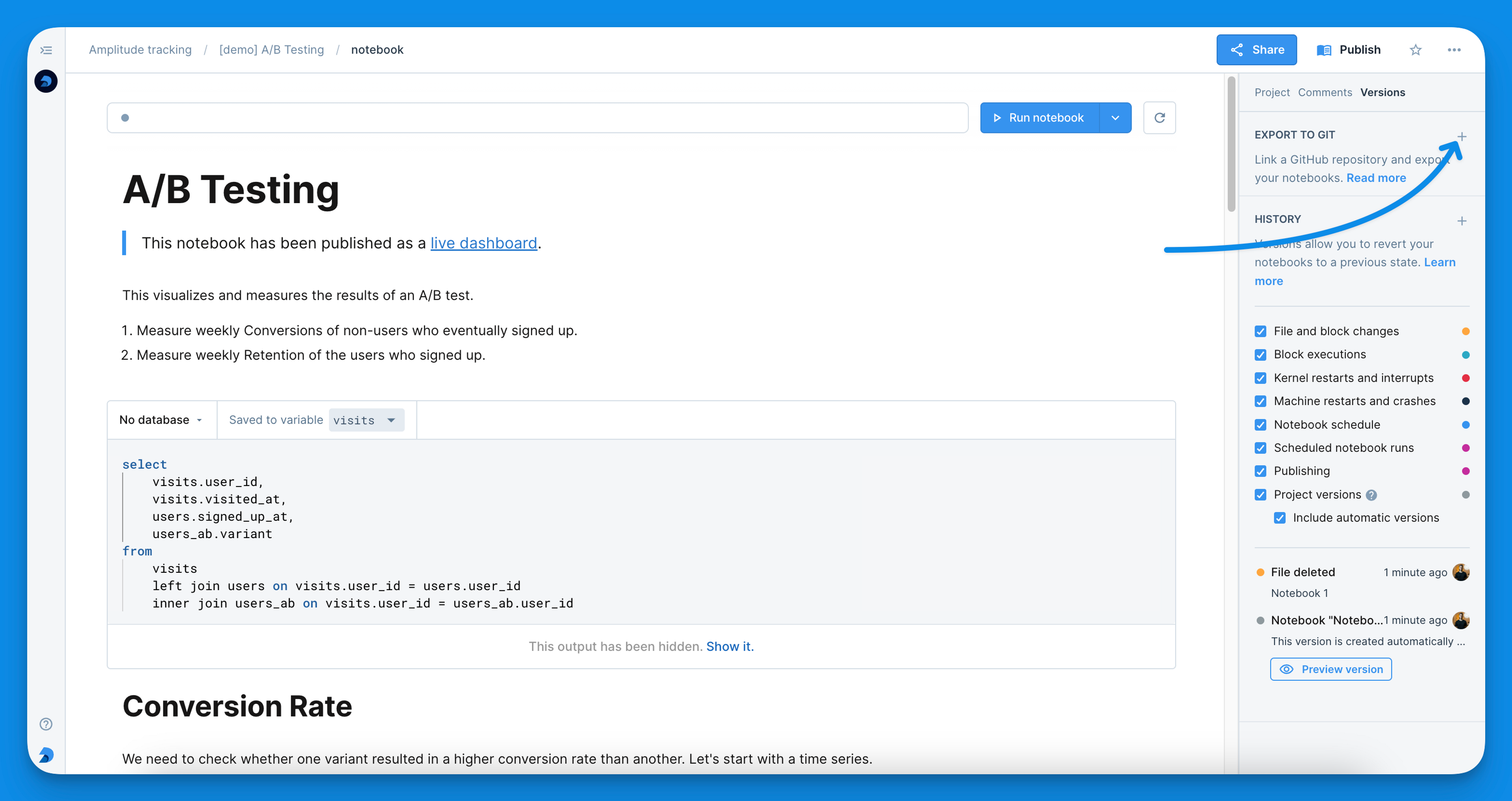Select the File deleted history entry
Screen dimensions: 1512x801
pos(1362,582)
